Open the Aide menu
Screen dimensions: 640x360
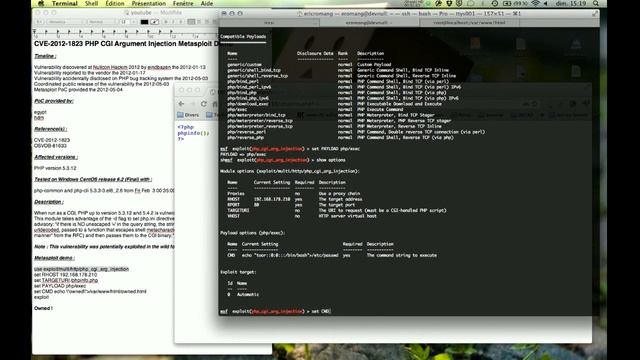click(207, 4)
